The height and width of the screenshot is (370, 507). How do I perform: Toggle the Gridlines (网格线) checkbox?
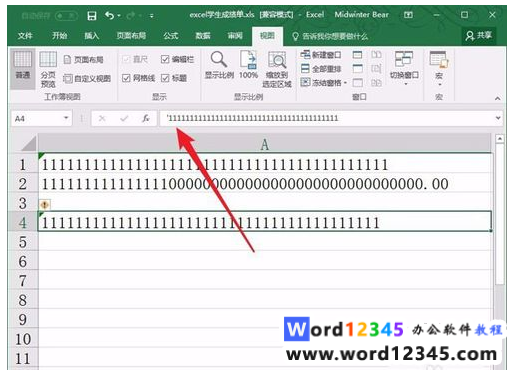tap(126, 78)
